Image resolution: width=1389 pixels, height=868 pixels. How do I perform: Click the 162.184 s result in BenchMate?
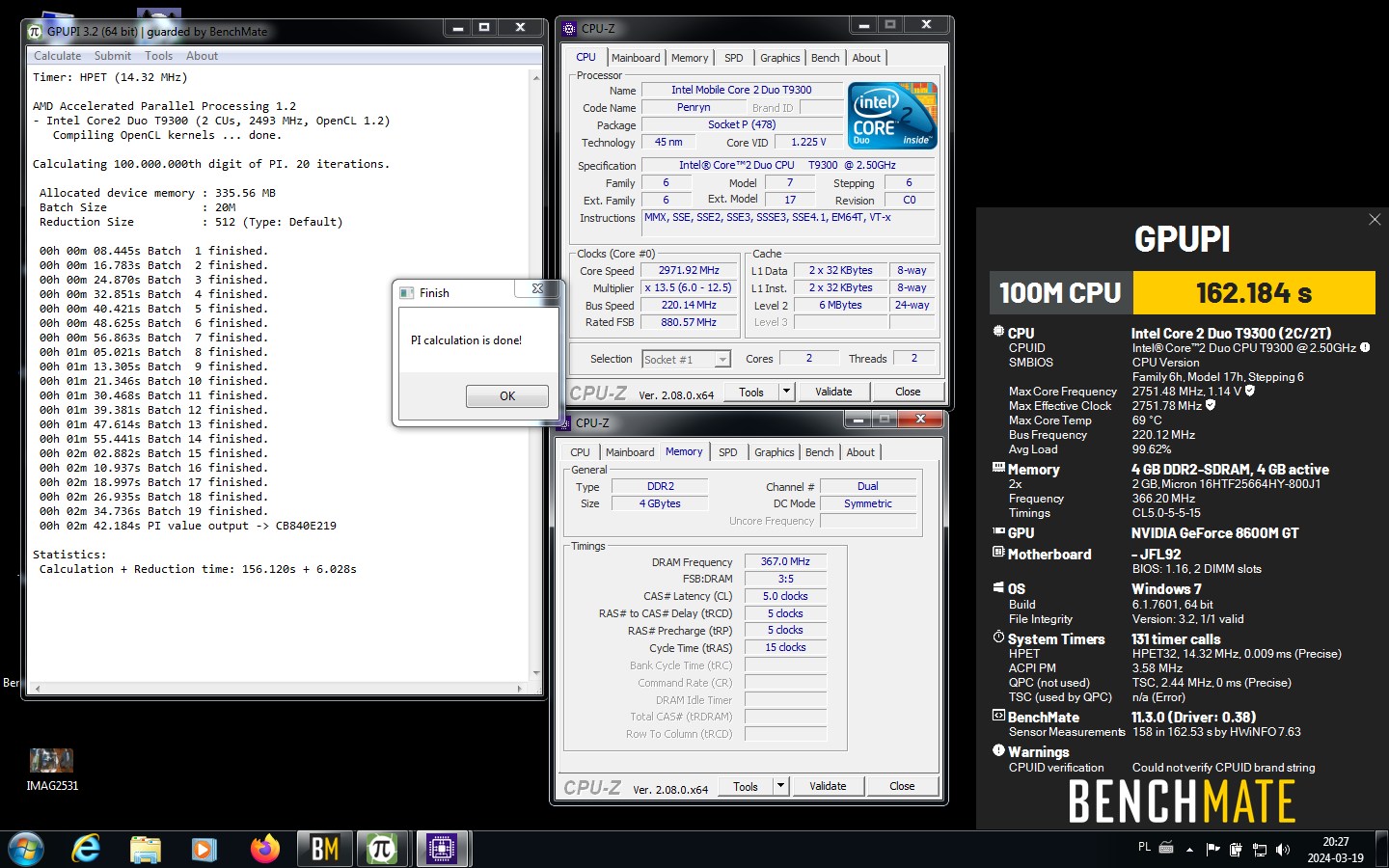coord(1254,292)
